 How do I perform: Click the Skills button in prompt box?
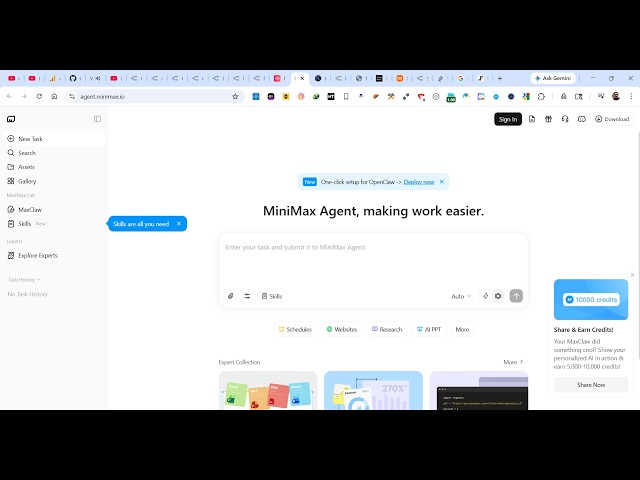coord(272,296)
